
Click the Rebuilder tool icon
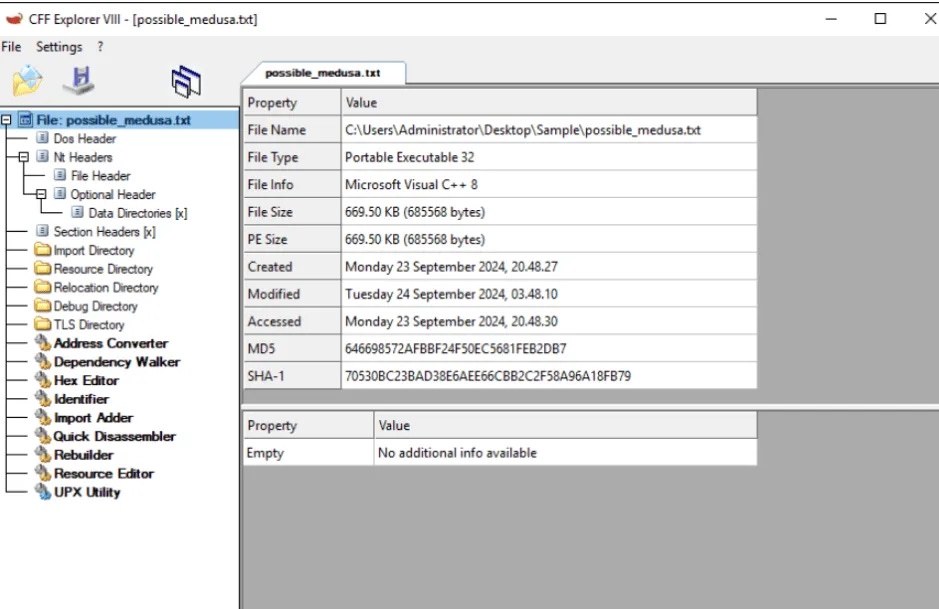click(x=43, y=454)
